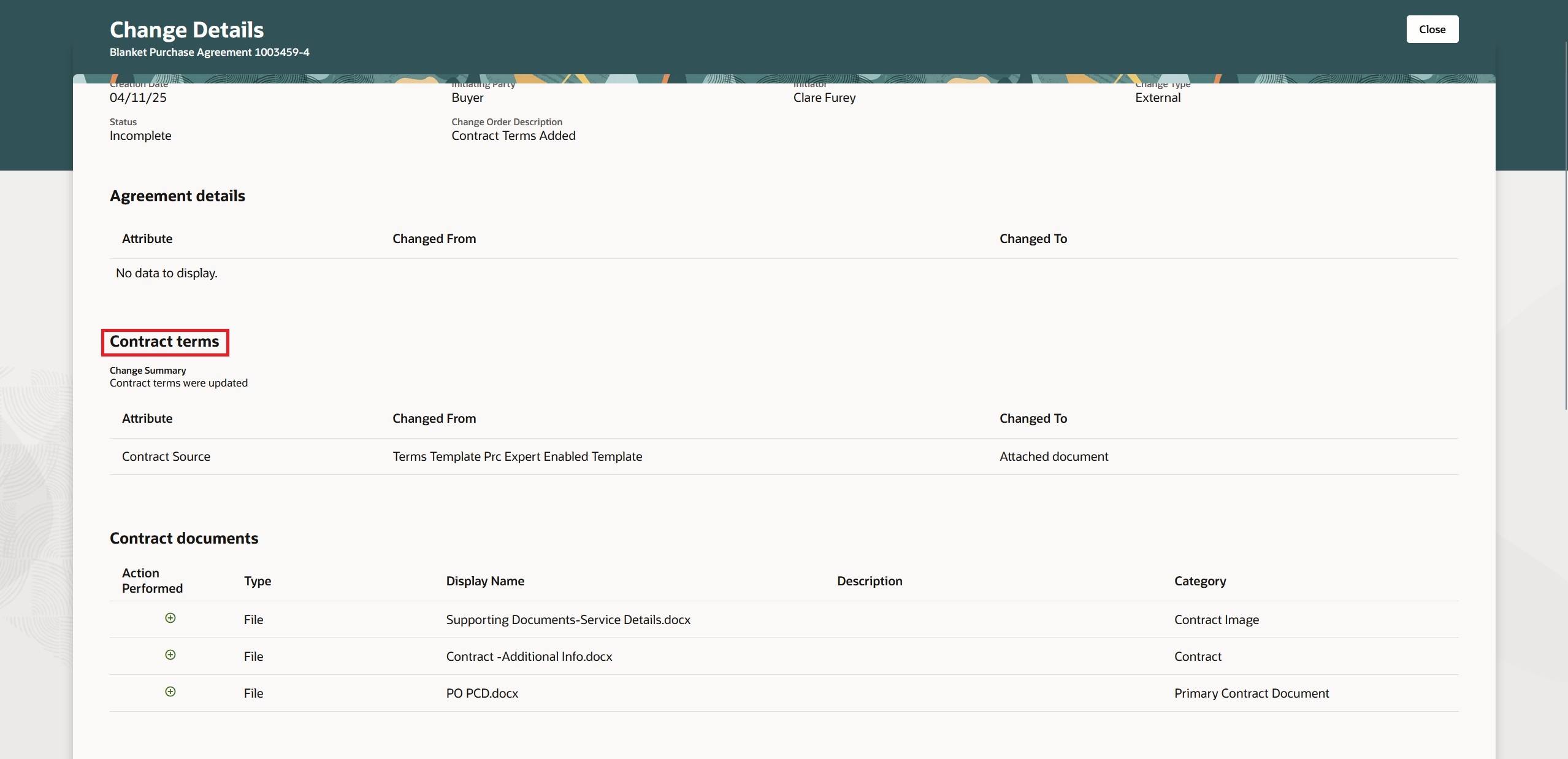This screenshot has height=759, width=1568.
Task: Click the Primary Contract Document category label
Action: point(1252,693)
